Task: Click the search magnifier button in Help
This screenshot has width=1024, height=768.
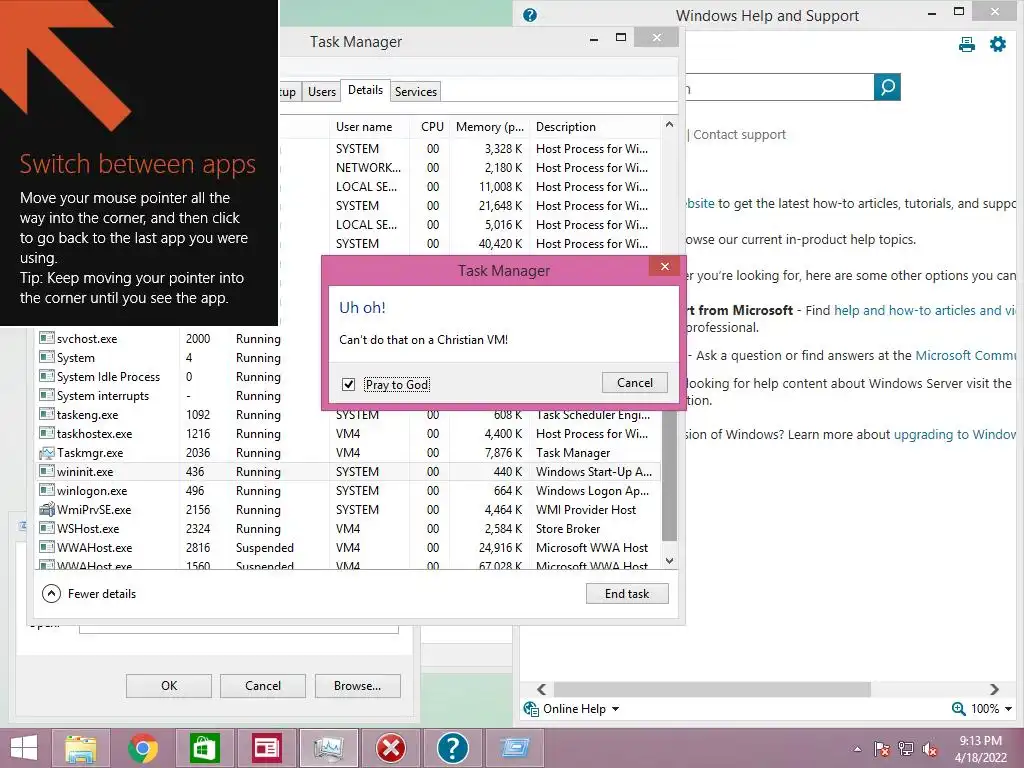Action: coord(888,87)
